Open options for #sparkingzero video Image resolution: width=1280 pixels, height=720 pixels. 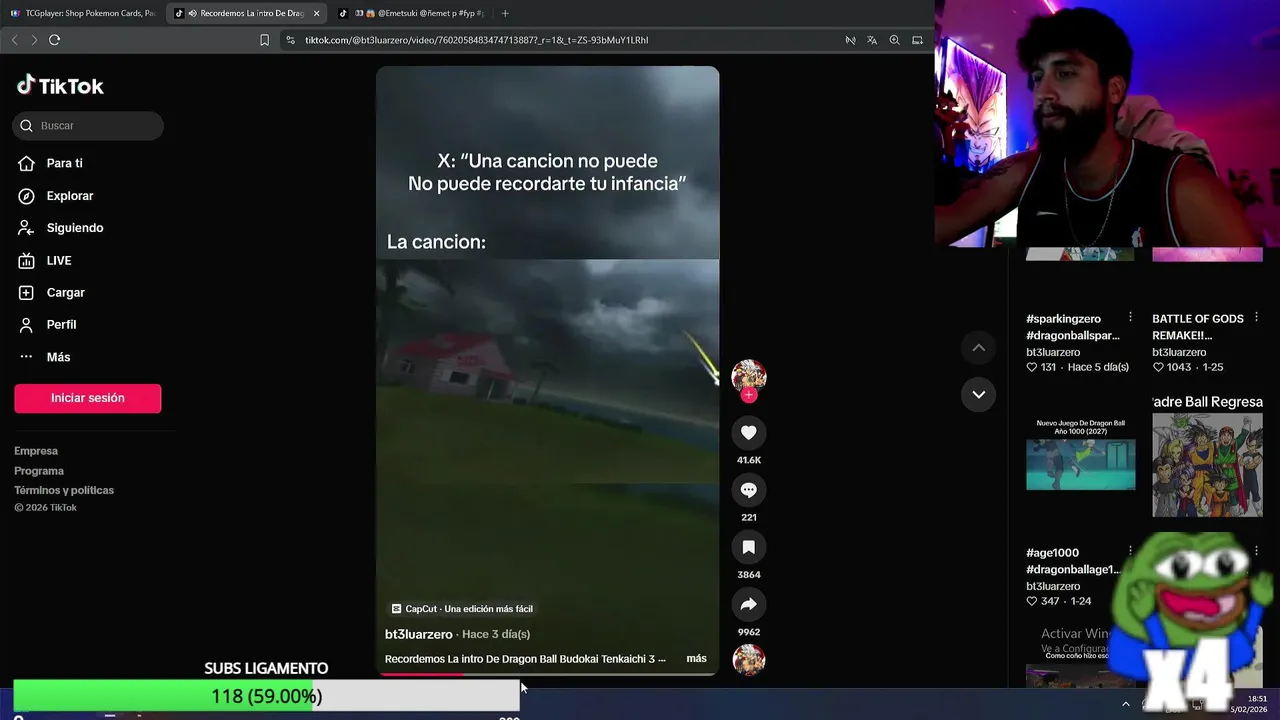[x=1130, y=317]
